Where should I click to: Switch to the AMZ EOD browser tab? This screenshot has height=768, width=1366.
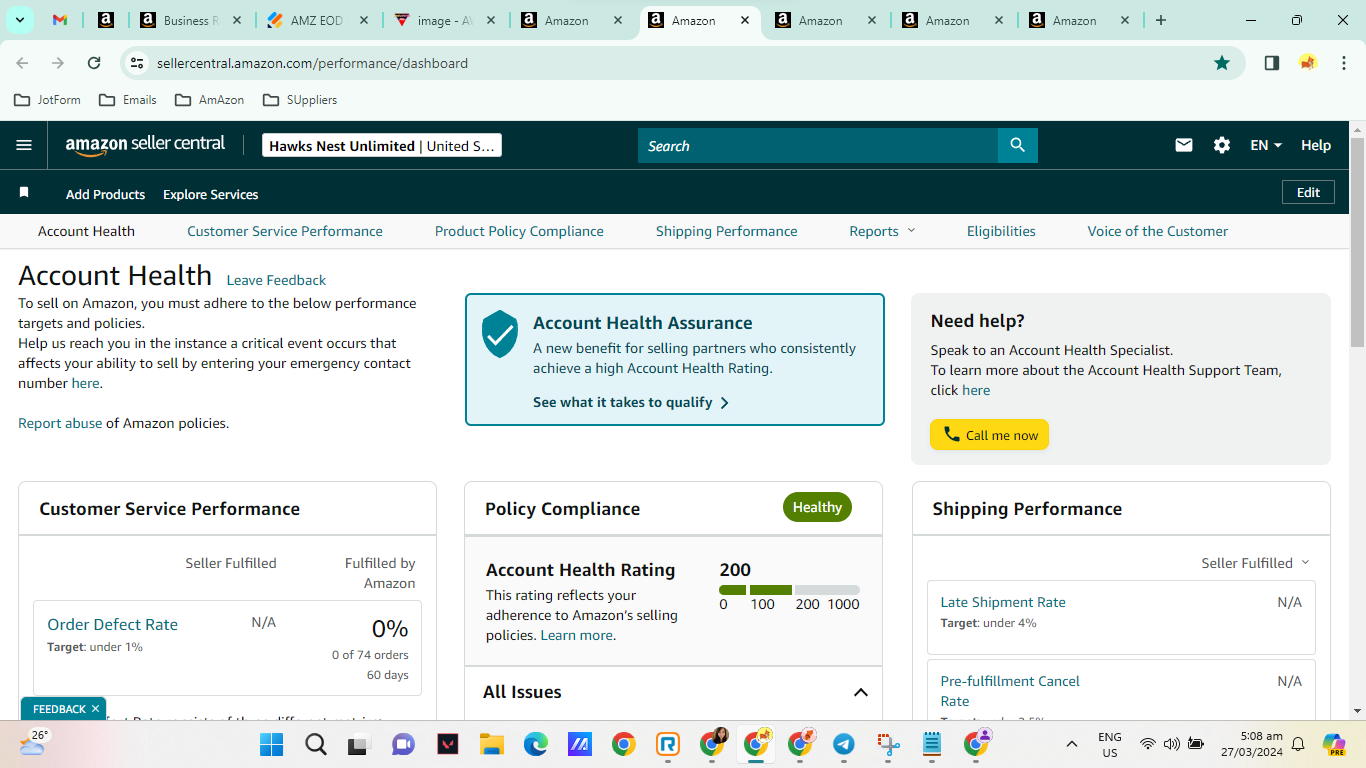[x=317, y=20]
